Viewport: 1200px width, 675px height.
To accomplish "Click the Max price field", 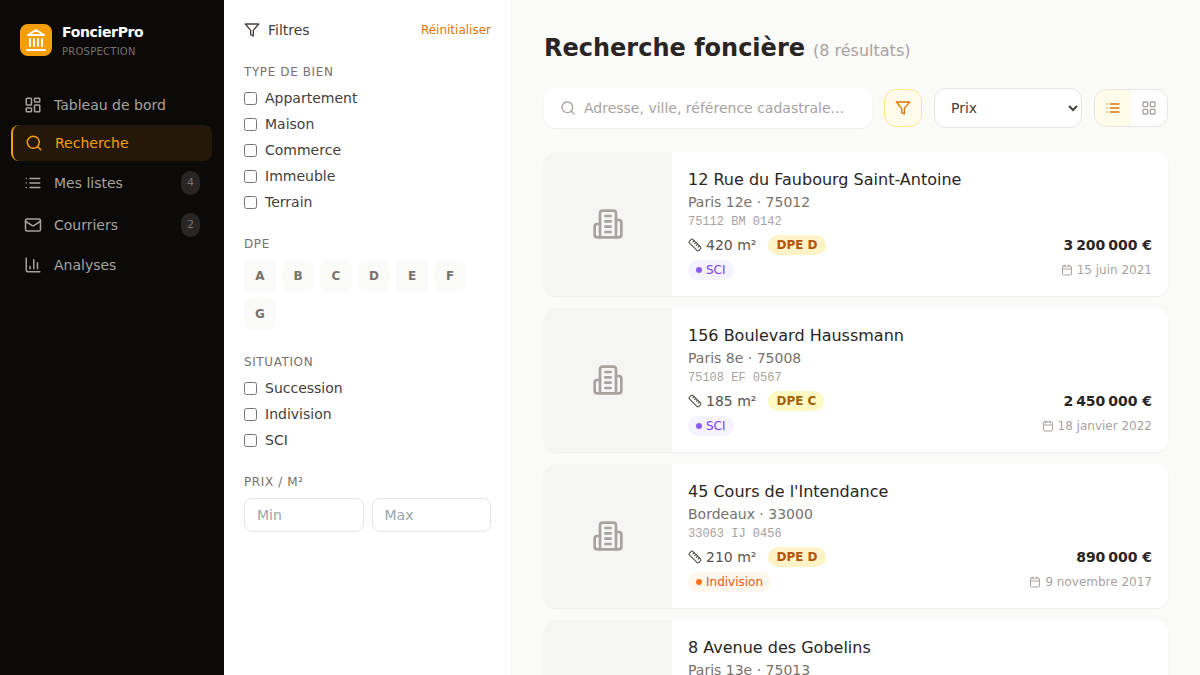I will tap(431, 515).
